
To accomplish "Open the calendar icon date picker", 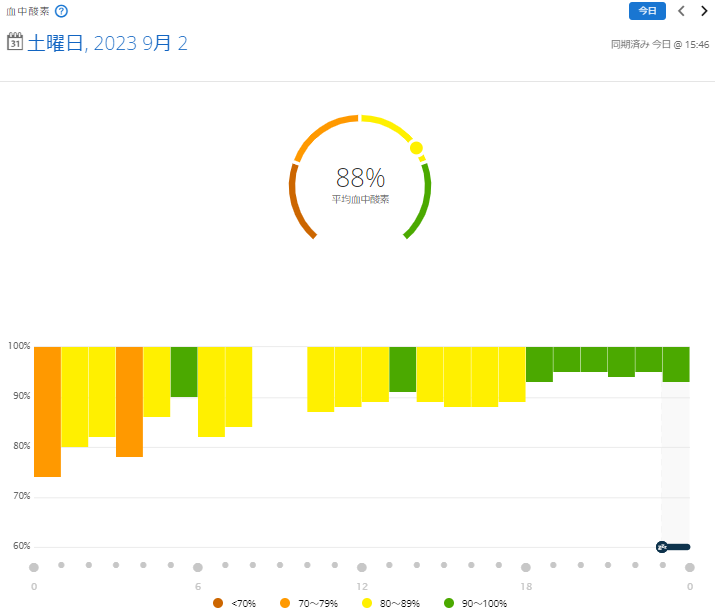I will pos(15,42).
